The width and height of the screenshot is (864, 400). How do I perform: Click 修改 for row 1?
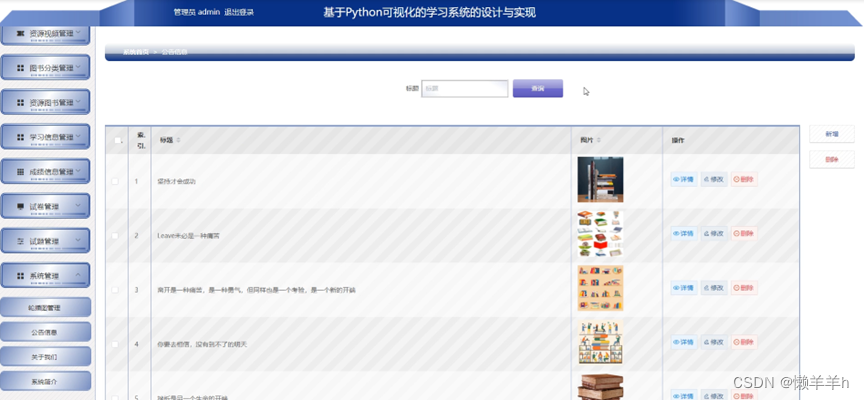click(714, 179)
